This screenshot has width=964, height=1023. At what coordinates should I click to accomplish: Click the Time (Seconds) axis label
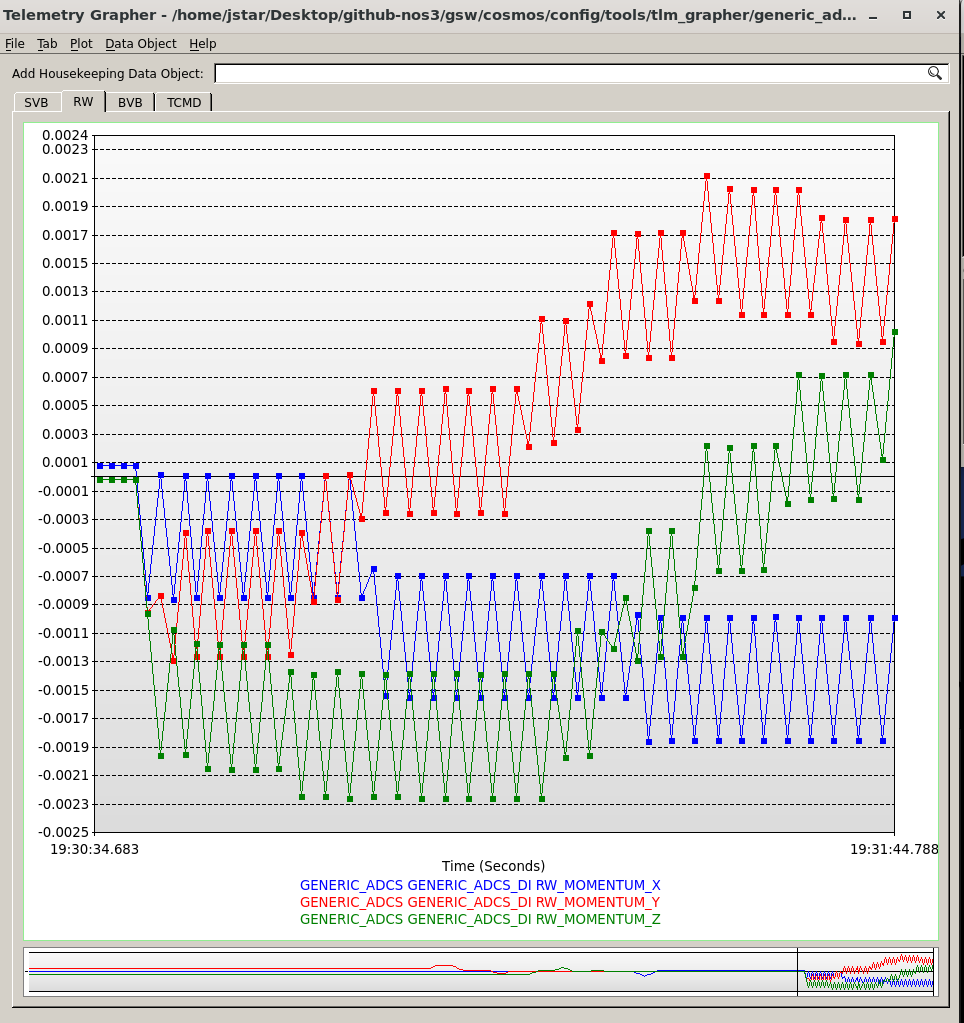tap(493, 866)
